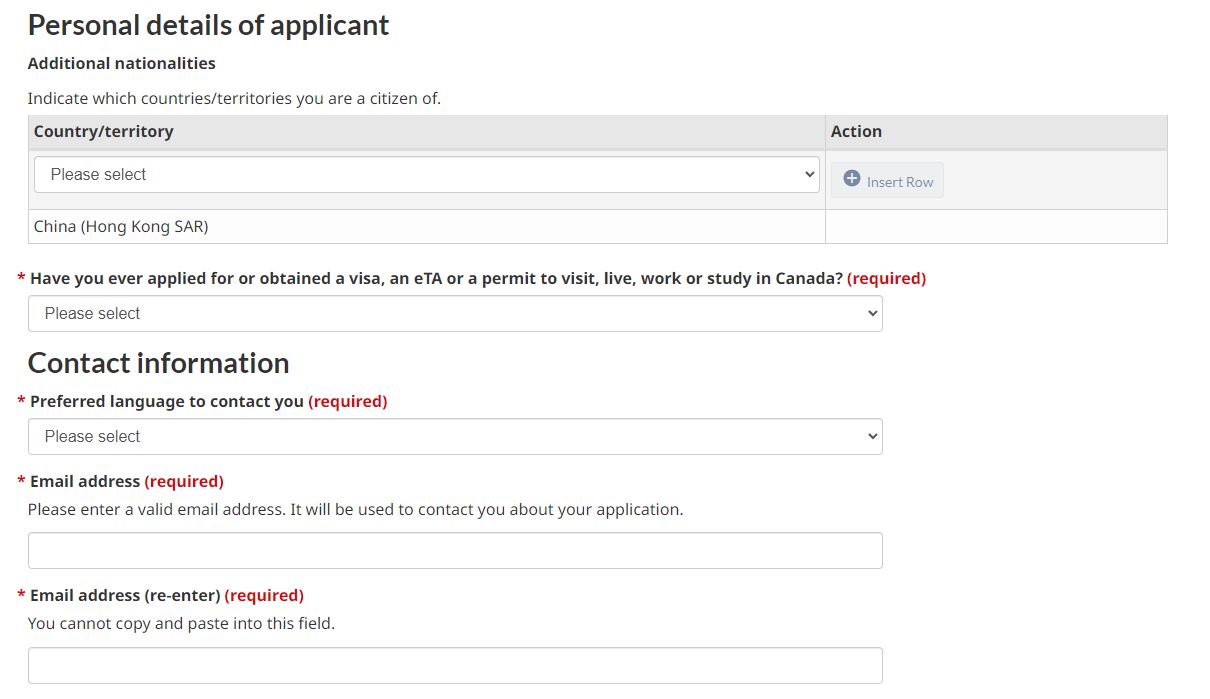Open the Country/territory nationality dropdown
Screen dimensions: 1210x699
(x=427, y=174)
